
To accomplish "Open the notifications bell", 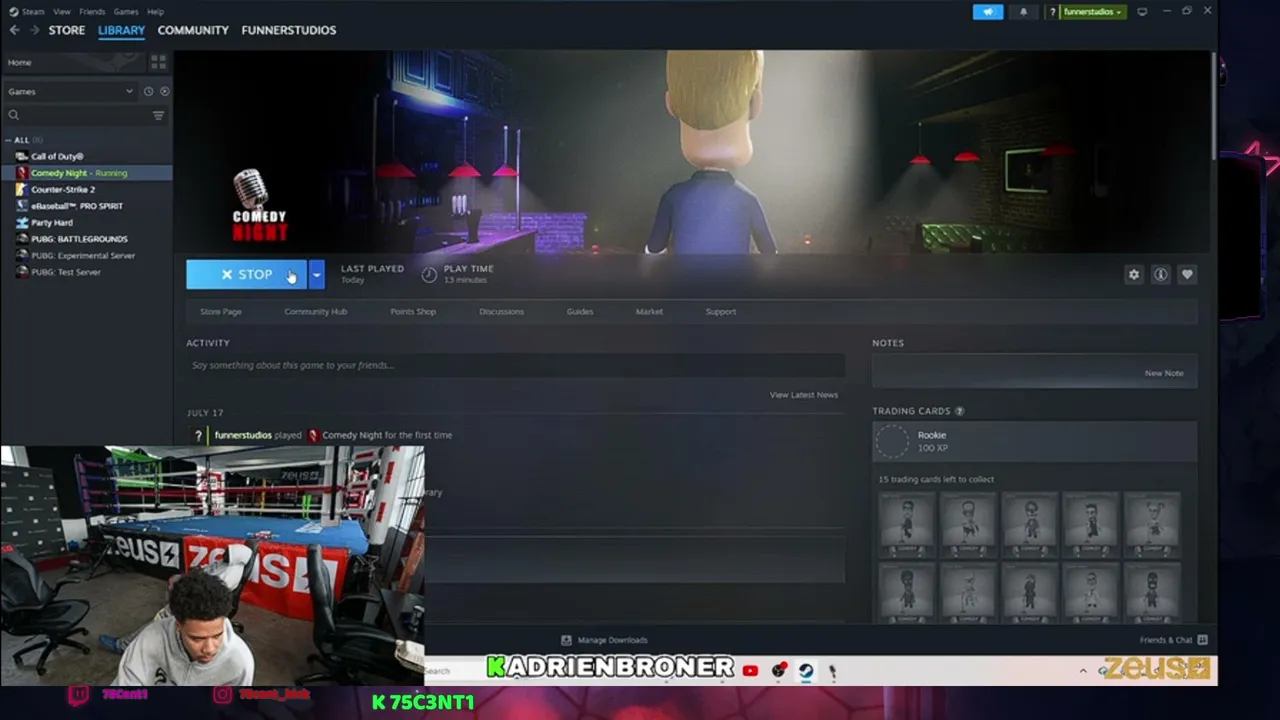I will [1023, 12].
